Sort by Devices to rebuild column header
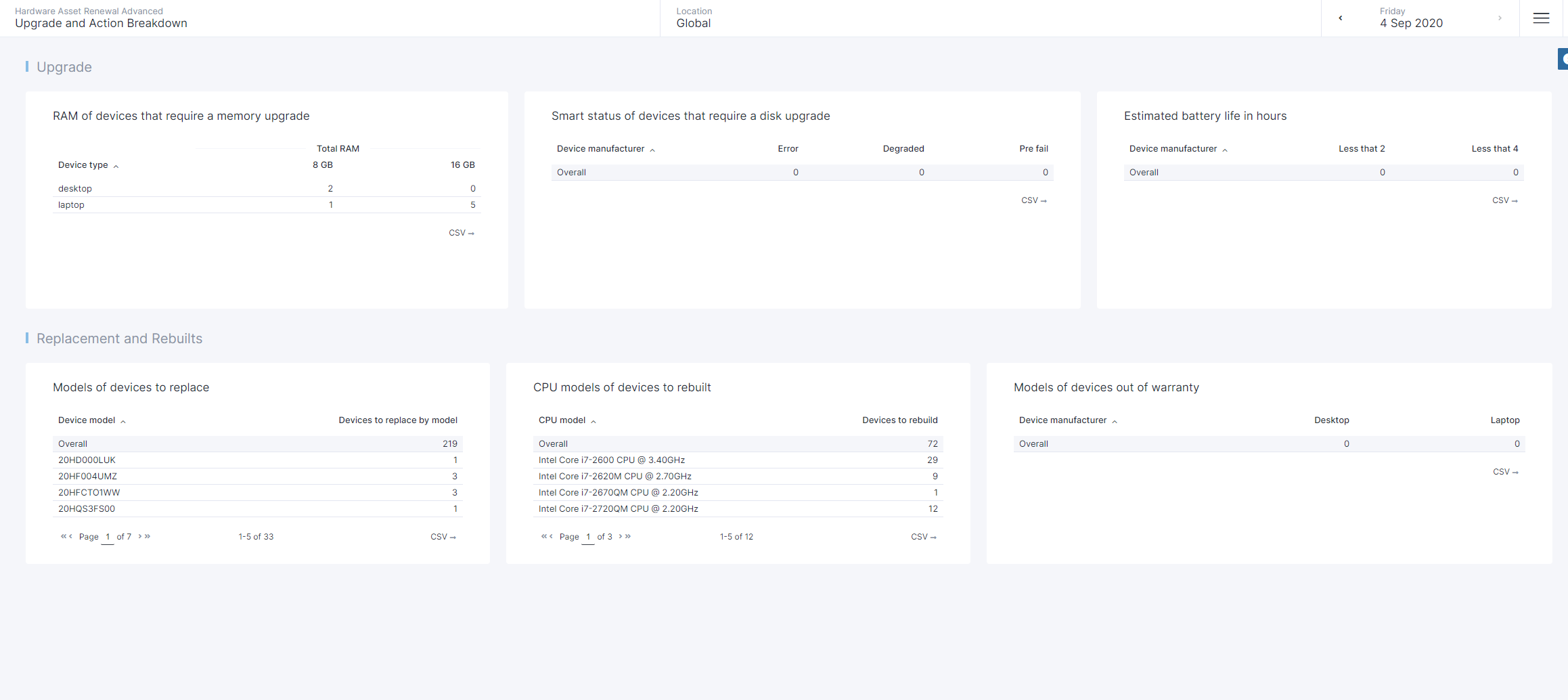Viewport: 1568px width, 700px height. pyautogui.click(x=899, y=420)
